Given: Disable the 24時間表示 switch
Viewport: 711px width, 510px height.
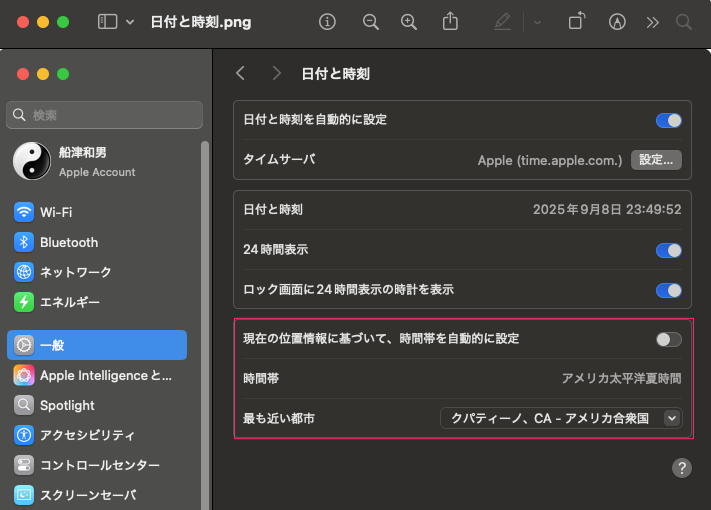Looking at the screenshot, I should [x=668, y=250].
